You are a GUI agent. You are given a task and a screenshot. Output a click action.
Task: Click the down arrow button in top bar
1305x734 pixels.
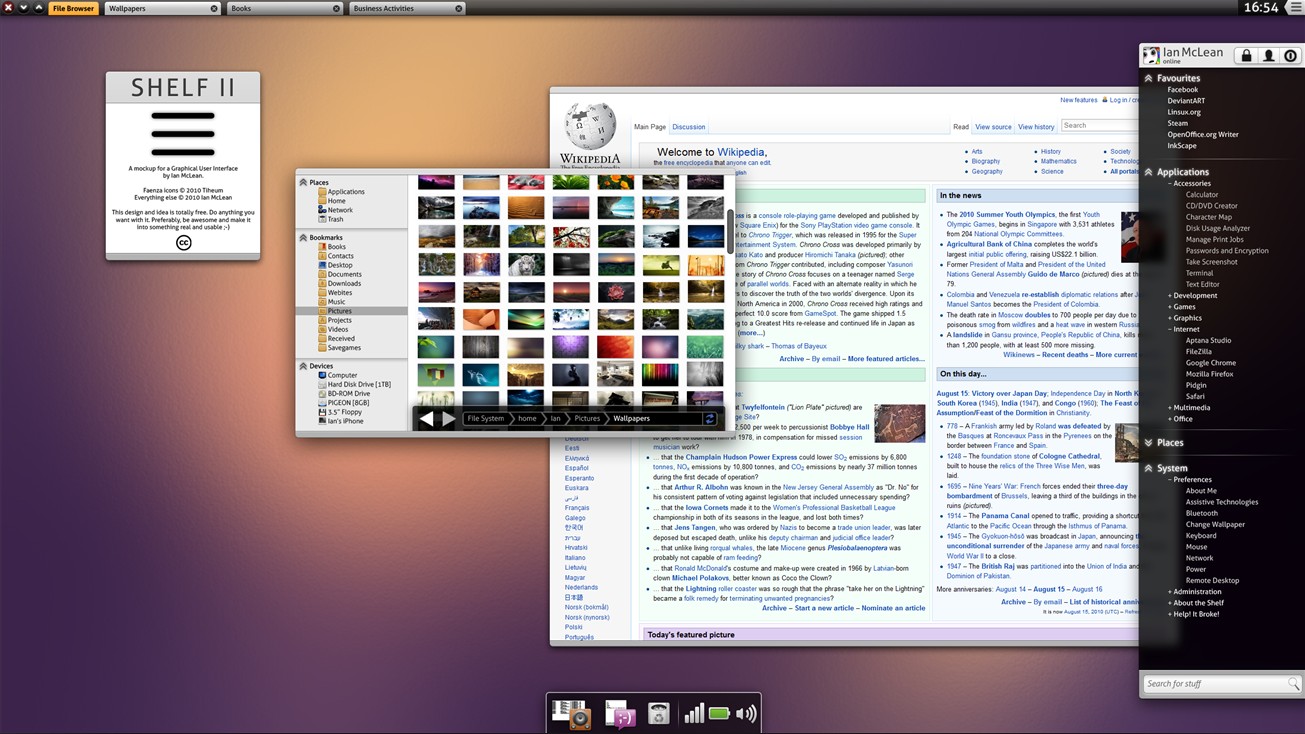23,8
